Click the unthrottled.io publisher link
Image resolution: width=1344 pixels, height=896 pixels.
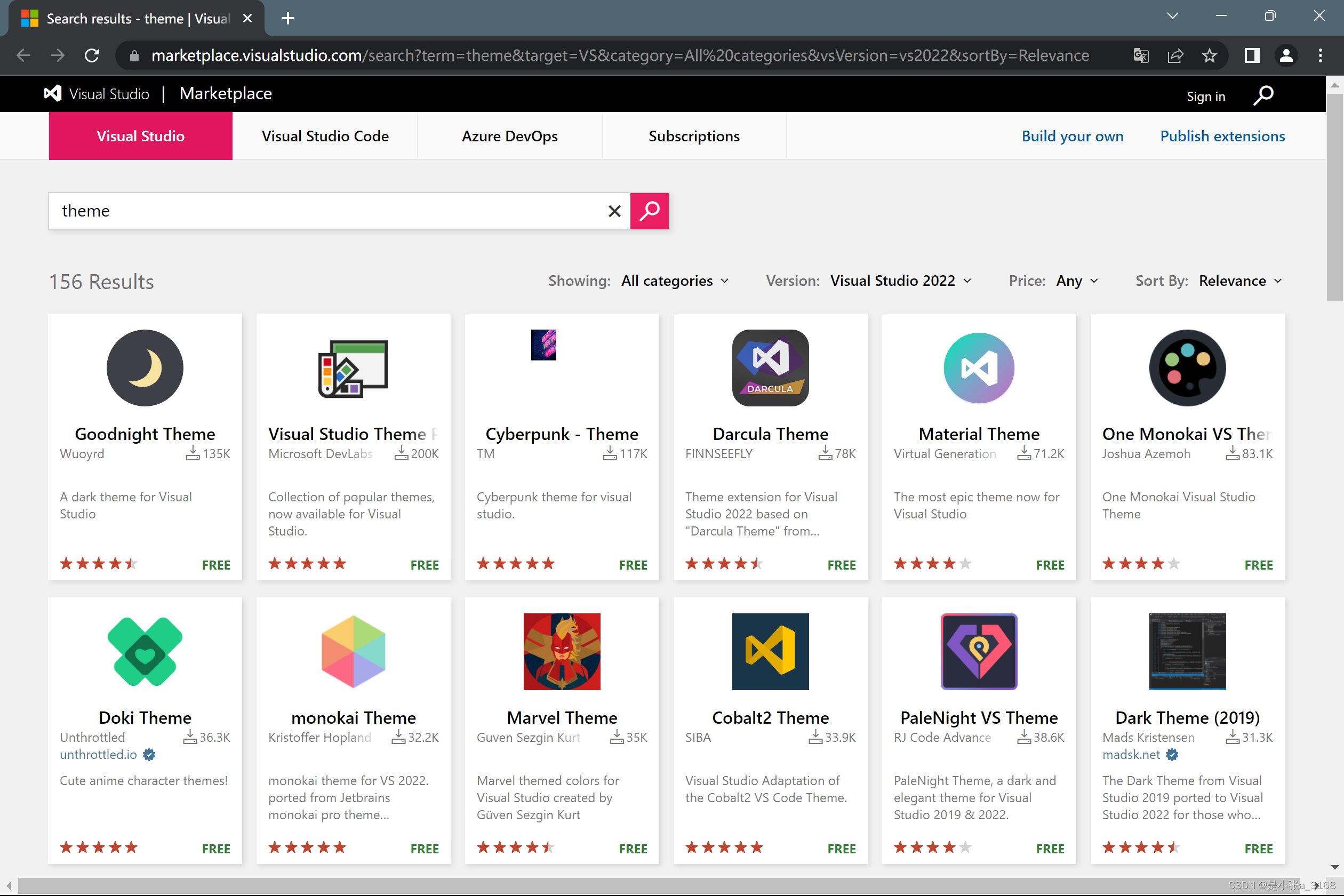(x=98, y=754)
